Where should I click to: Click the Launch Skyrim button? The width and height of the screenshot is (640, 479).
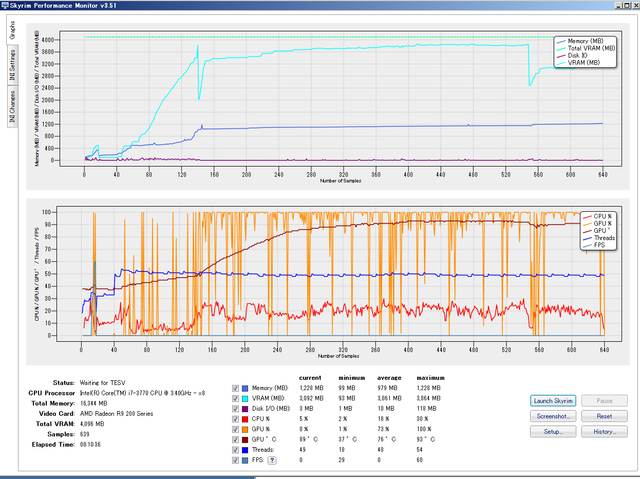(x=553, y=401)
